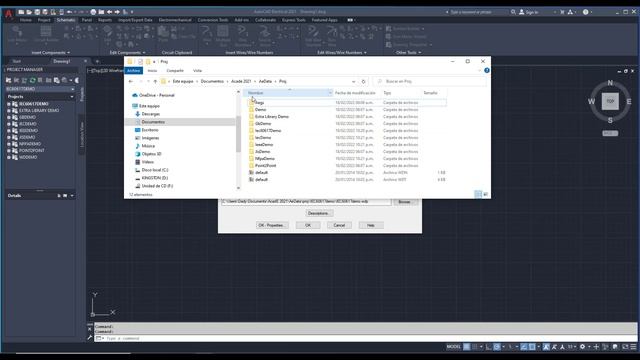Select the Extra Library Demo folder in Explorer
640x360 pixels.
pyautogui.click(x=271, y=117)
